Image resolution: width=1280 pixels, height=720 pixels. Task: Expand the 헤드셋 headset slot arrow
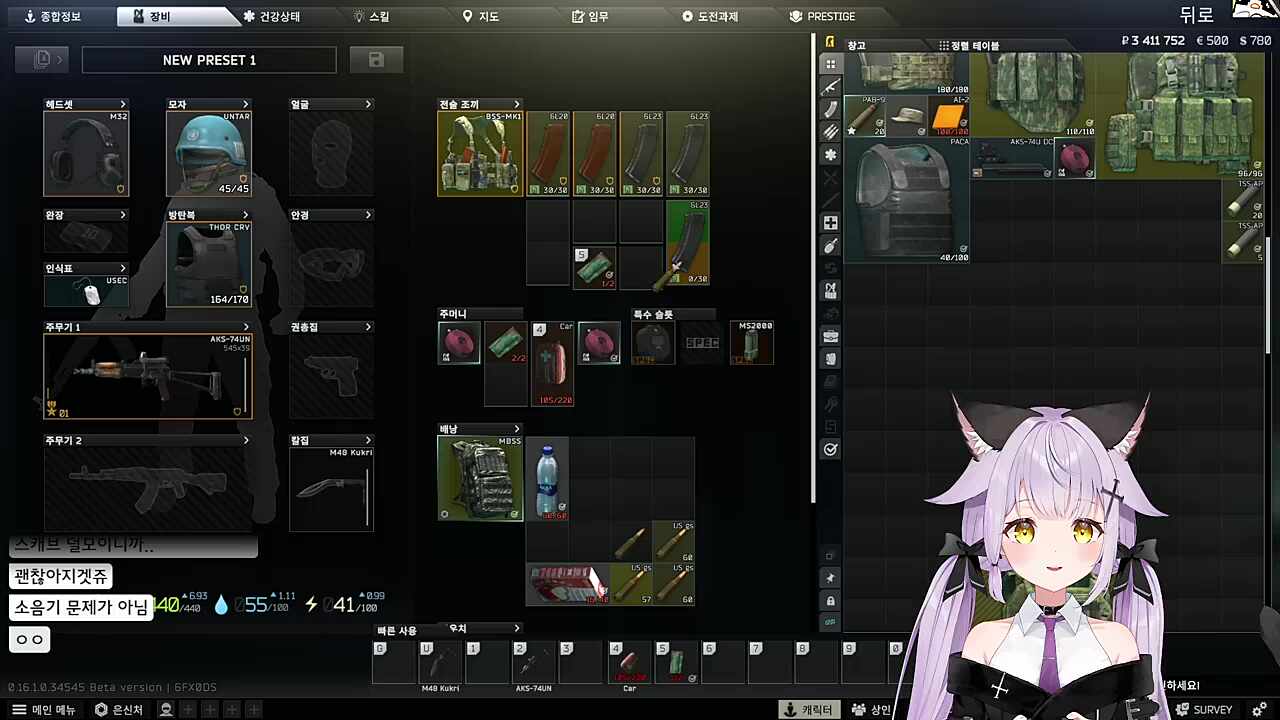123,104
